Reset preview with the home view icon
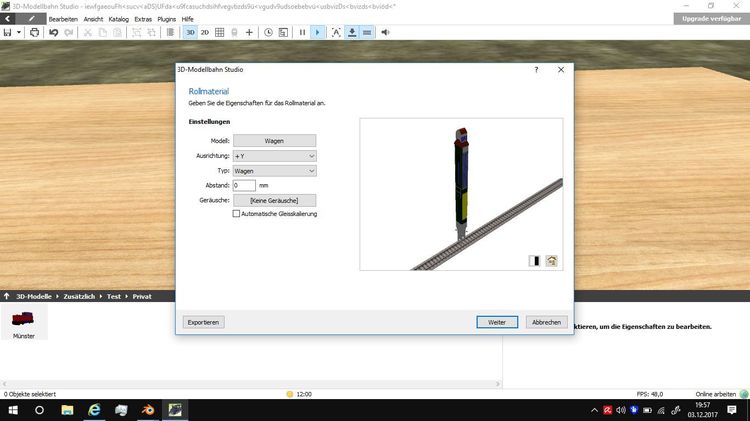Screen dimensions: 750x421 [x=551, y=261]
